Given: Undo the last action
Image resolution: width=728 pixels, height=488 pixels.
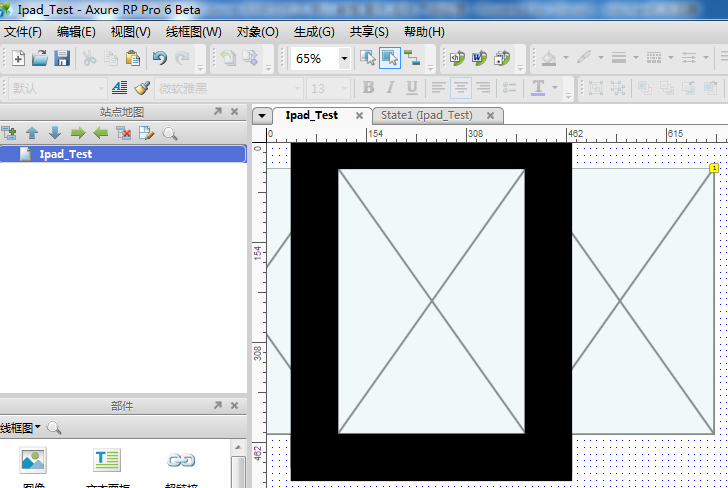Looking at the screenshot, I should point(160,58).
